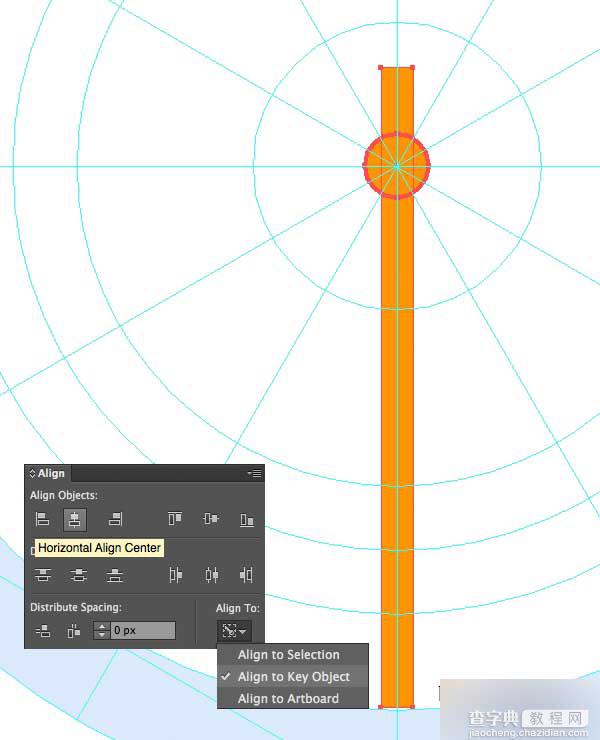Open the Align To dropdown
Image resolution: width=600 pixels, height=740 pixels.
[234, 631]
